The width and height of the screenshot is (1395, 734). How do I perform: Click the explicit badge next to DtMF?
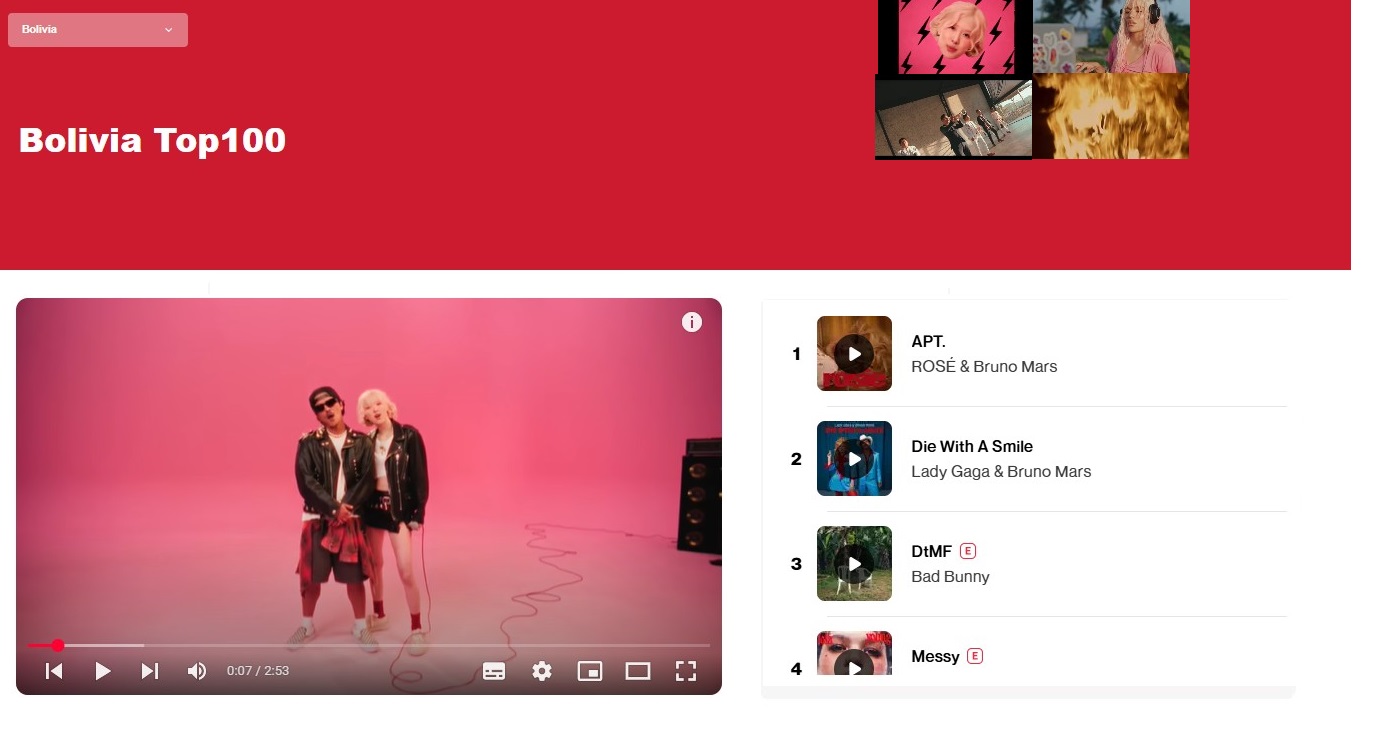coord(967,551)
